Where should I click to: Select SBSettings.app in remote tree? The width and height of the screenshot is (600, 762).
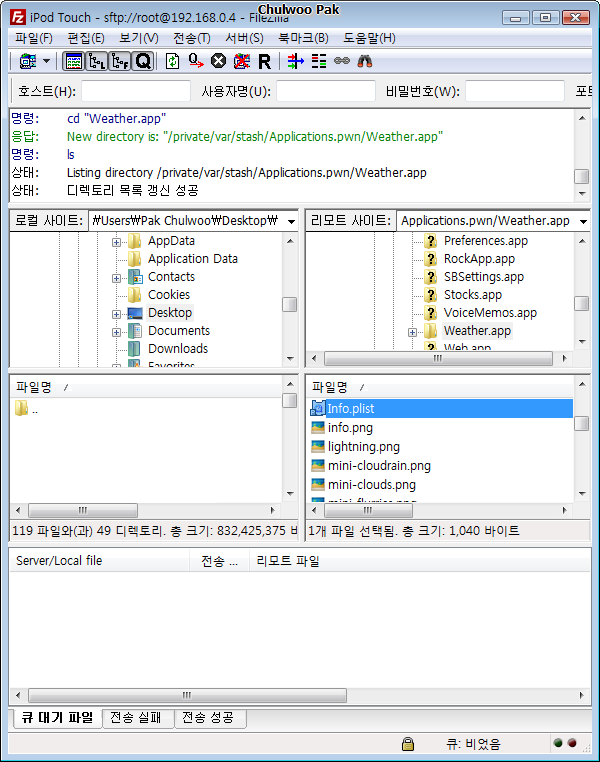(484, 277)
